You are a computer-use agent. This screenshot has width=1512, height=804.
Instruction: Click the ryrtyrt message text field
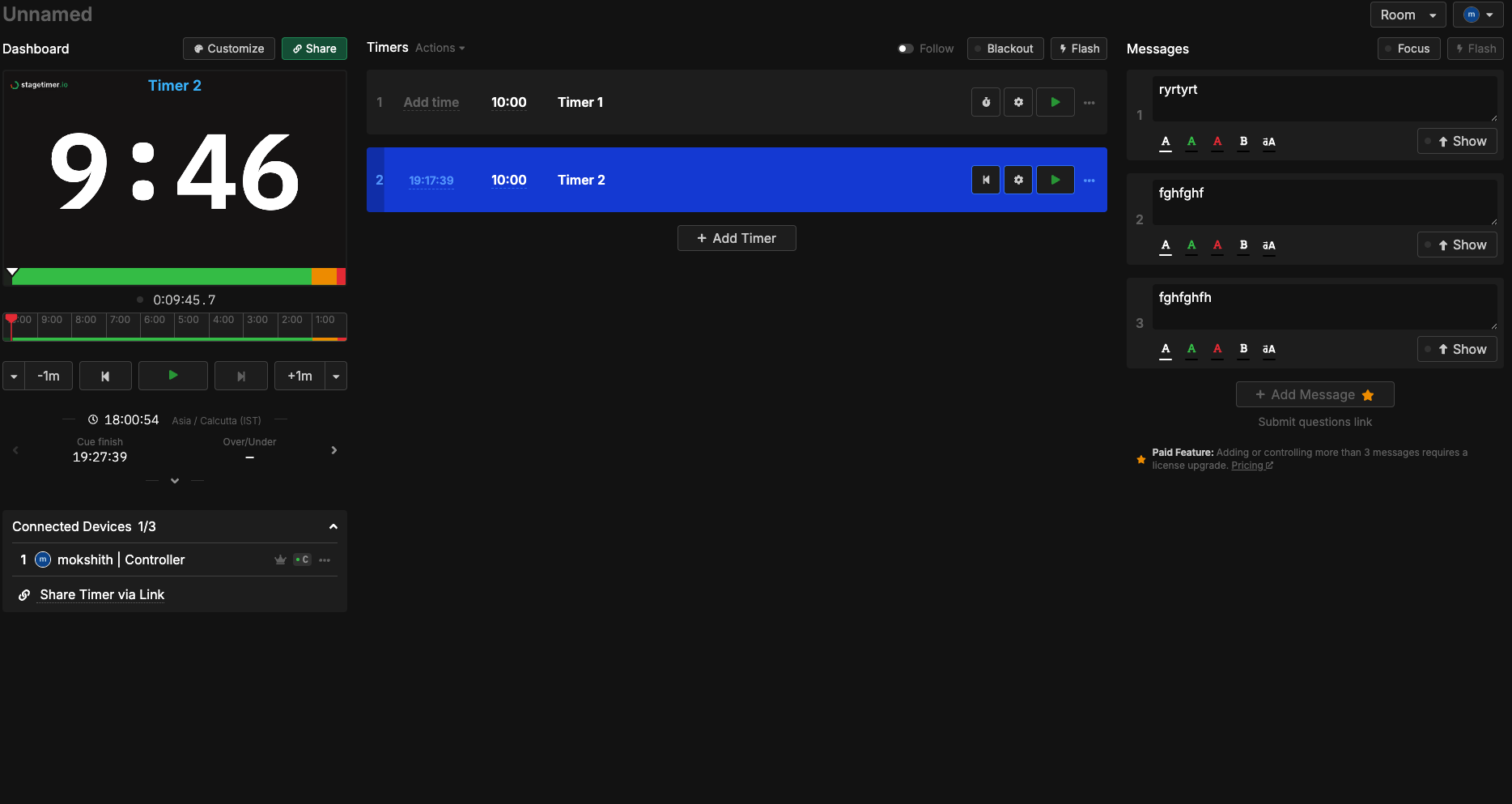coord(1323,98)
